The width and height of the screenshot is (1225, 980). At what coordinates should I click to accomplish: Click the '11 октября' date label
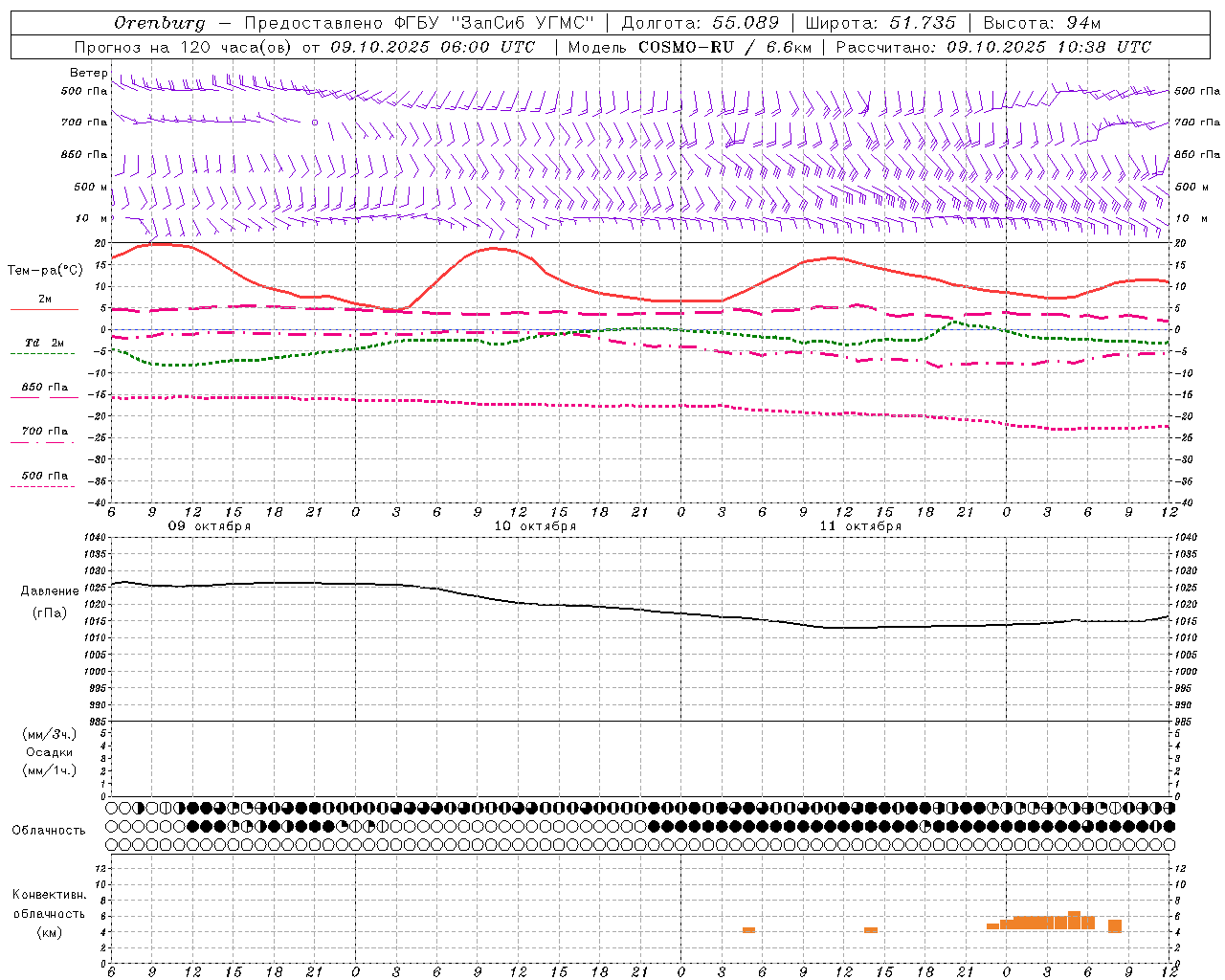tap(860, 526)
